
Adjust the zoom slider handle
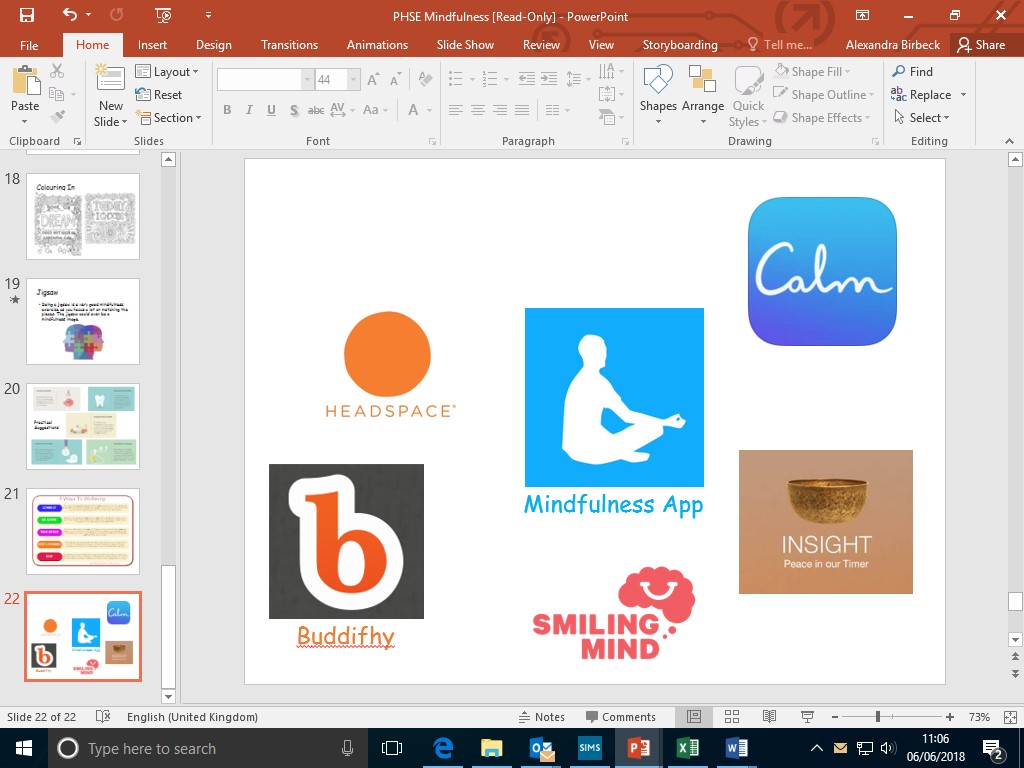(x=878, y=716)
